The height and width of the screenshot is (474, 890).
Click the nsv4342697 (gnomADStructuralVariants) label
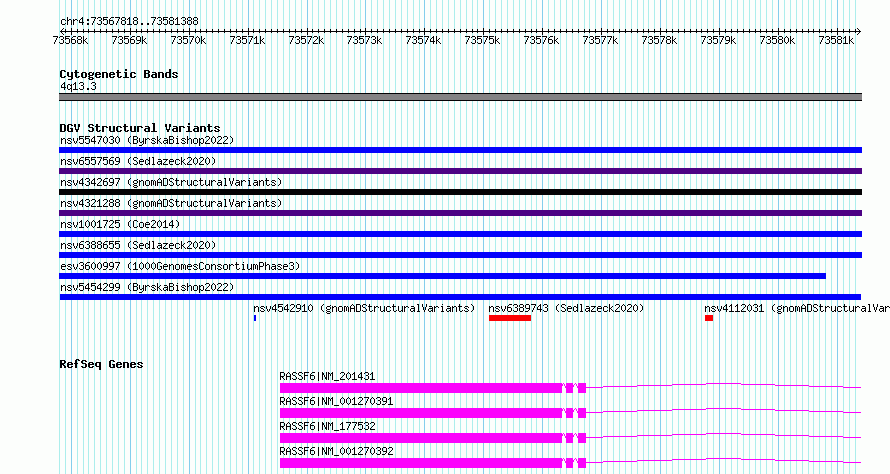(171, 182)
